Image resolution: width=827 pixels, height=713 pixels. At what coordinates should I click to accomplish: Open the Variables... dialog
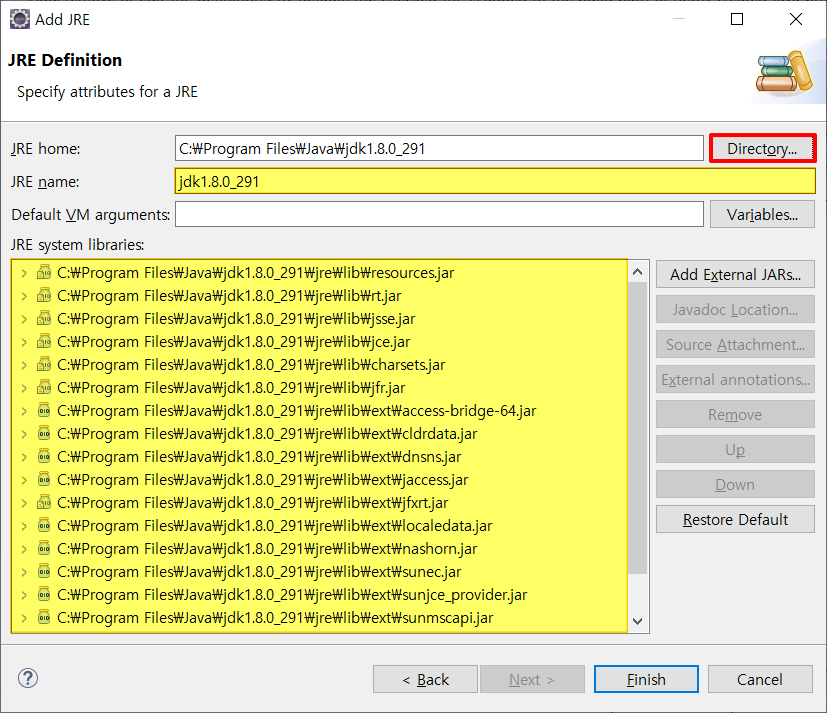(762, 214)
